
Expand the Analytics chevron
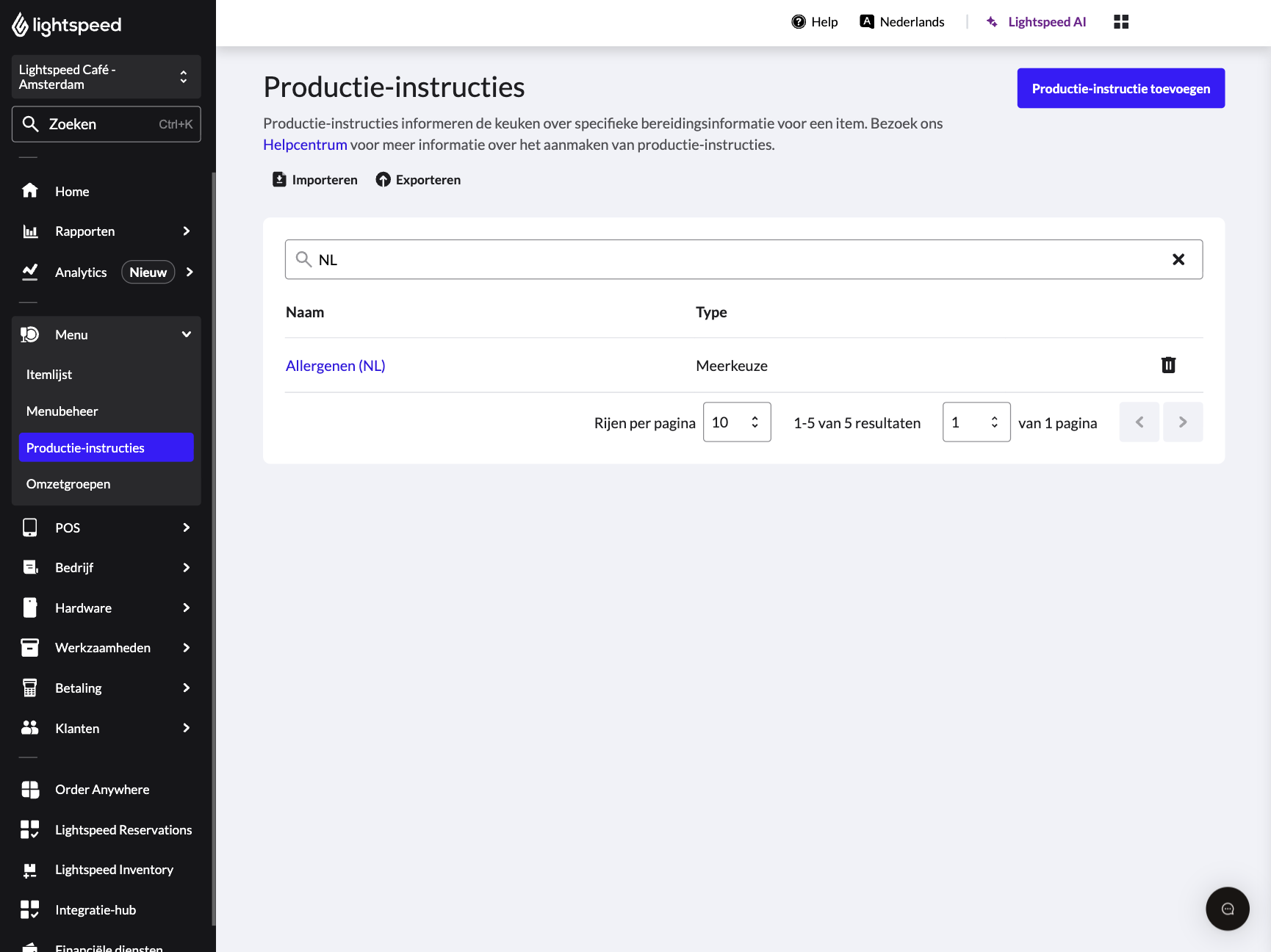tap(190, 272)
